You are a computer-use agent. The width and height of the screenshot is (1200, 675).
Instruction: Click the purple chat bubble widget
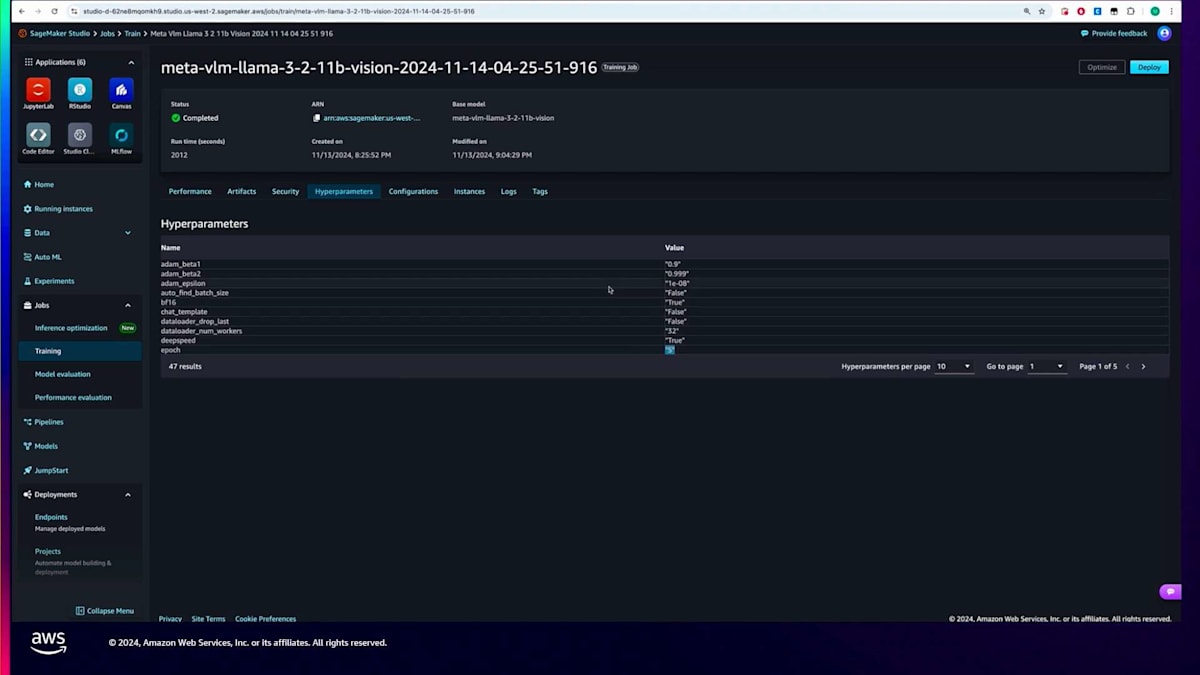tap(1170, 592)
